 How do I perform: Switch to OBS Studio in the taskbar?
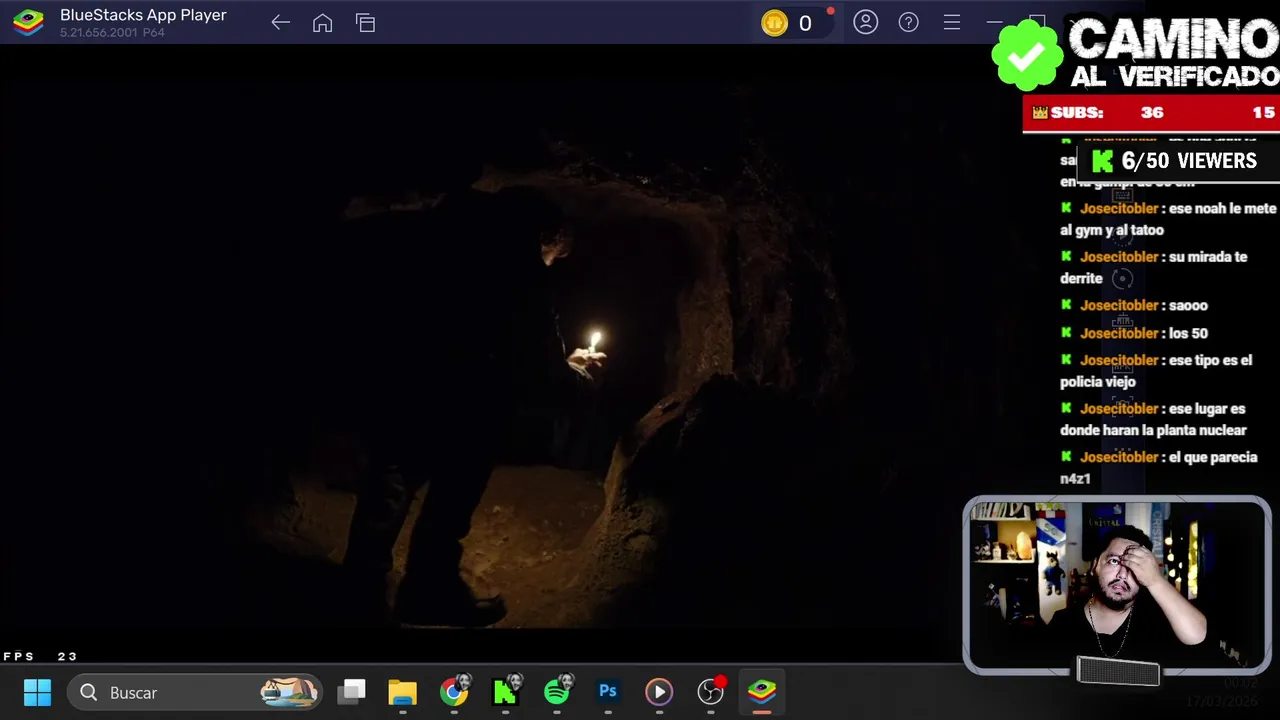710,692
